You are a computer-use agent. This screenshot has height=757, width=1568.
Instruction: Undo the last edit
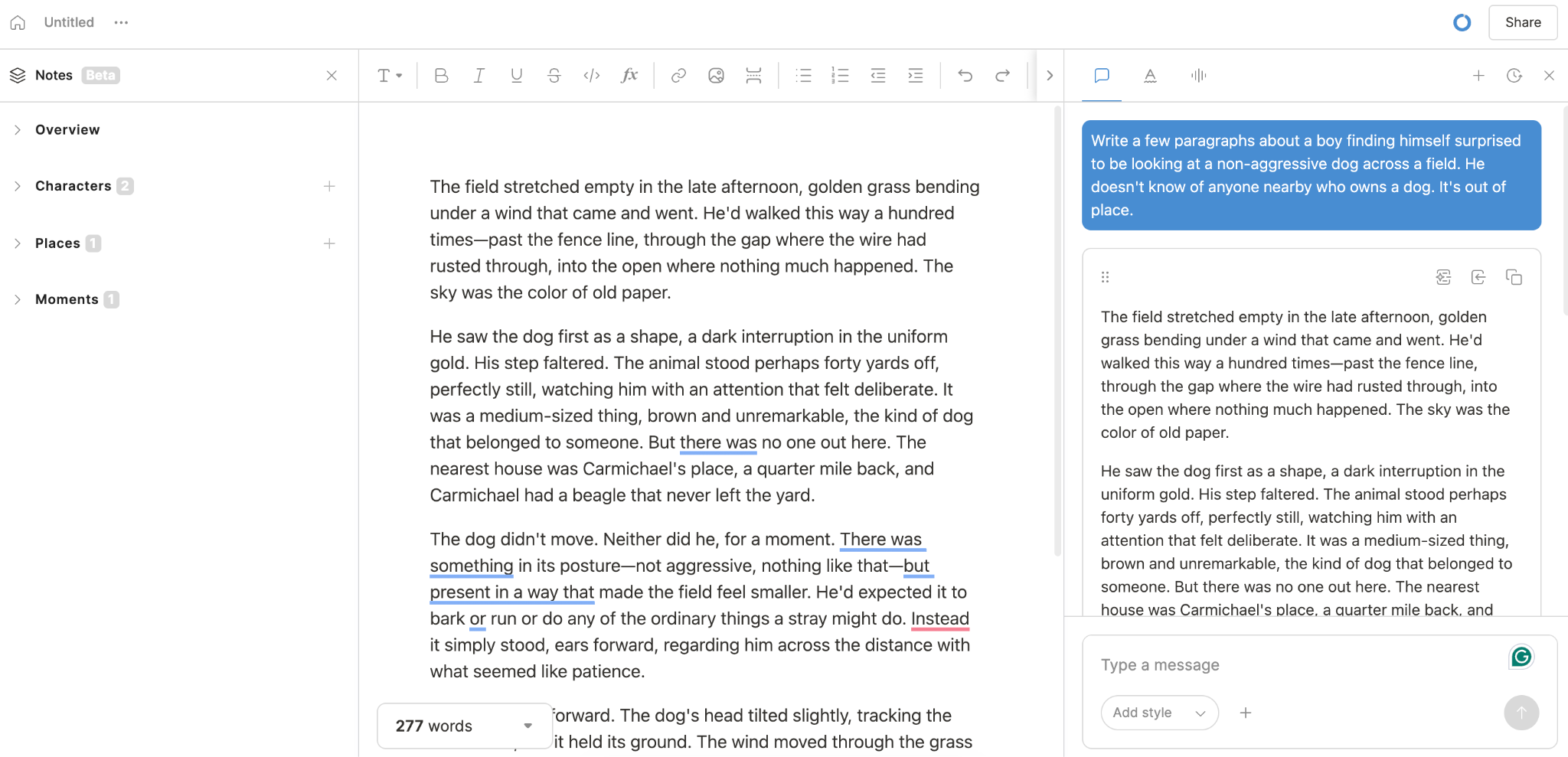965,75
